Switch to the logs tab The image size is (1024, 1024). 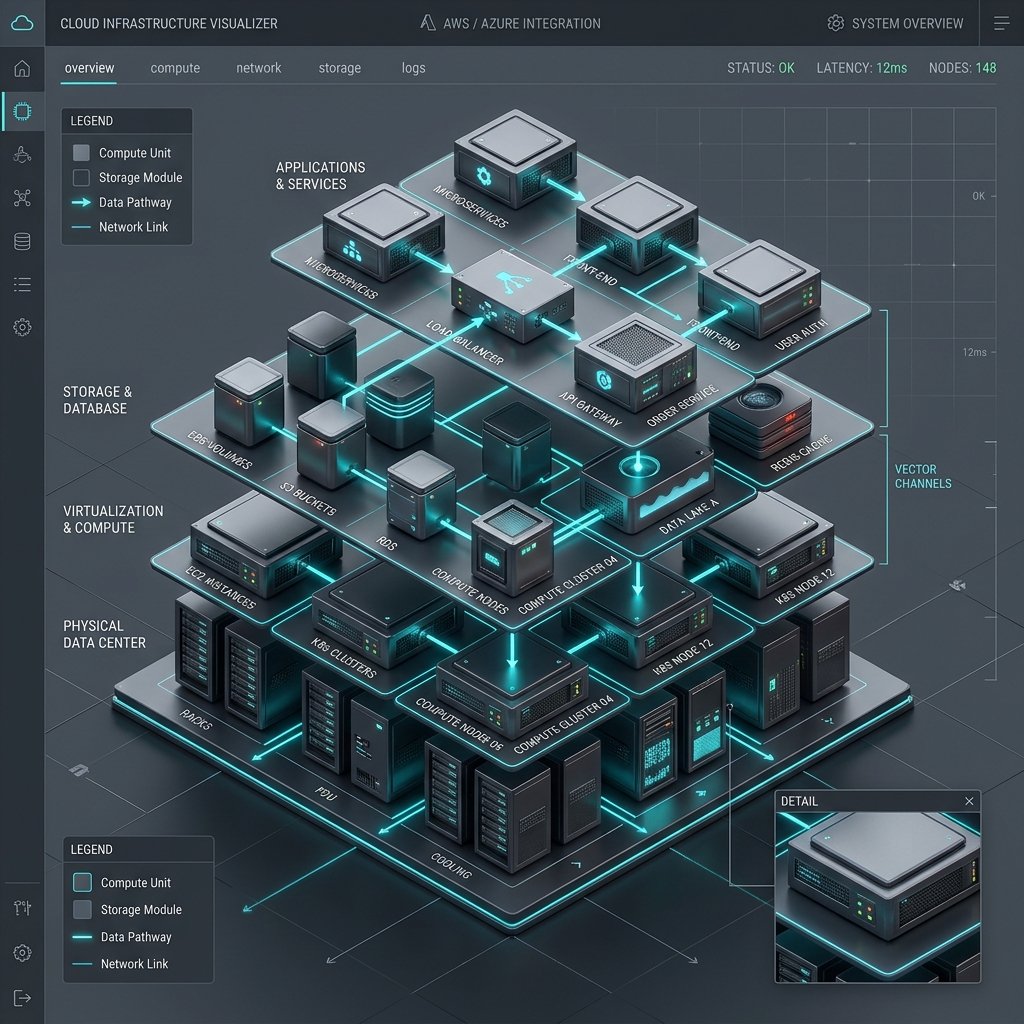click(x=413, y=68)
